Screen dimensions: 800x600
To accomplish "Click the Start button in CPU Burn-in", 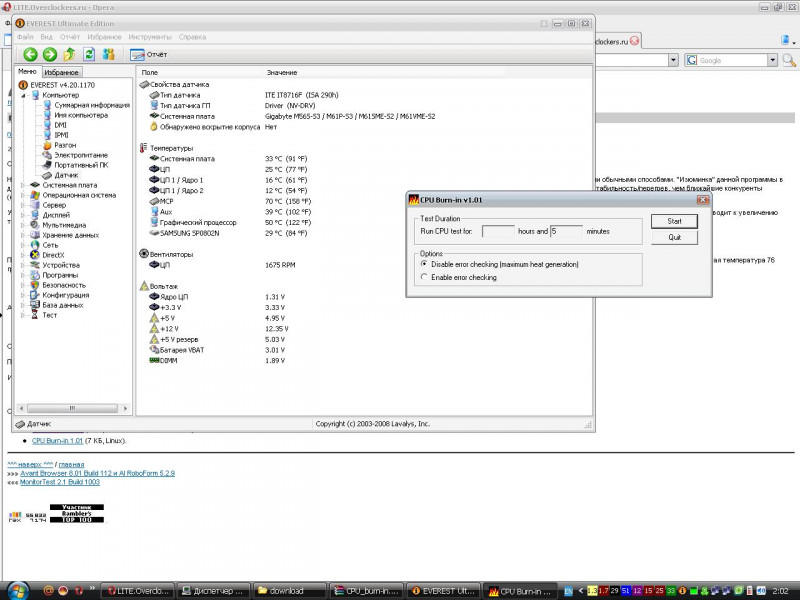I will click(674, 221).
